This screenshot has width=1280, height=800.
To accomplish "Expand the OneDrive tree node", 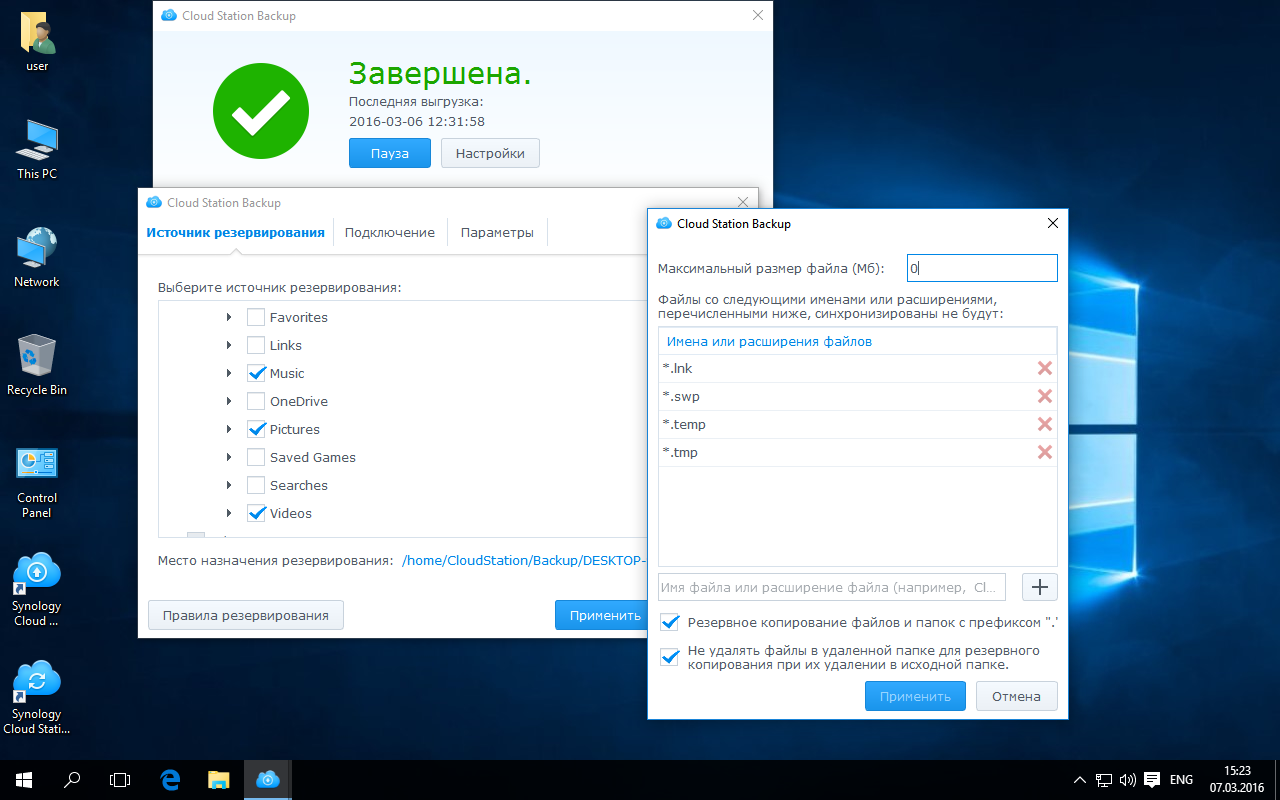I will [230, 401].
